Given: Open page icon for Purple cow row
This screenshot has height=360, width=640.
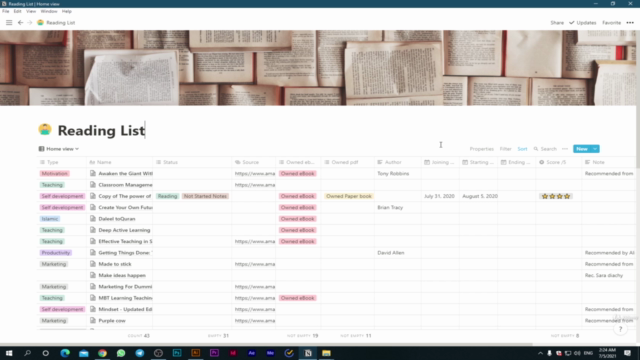Looking at the screenshot, I should [x=93, y=321].
